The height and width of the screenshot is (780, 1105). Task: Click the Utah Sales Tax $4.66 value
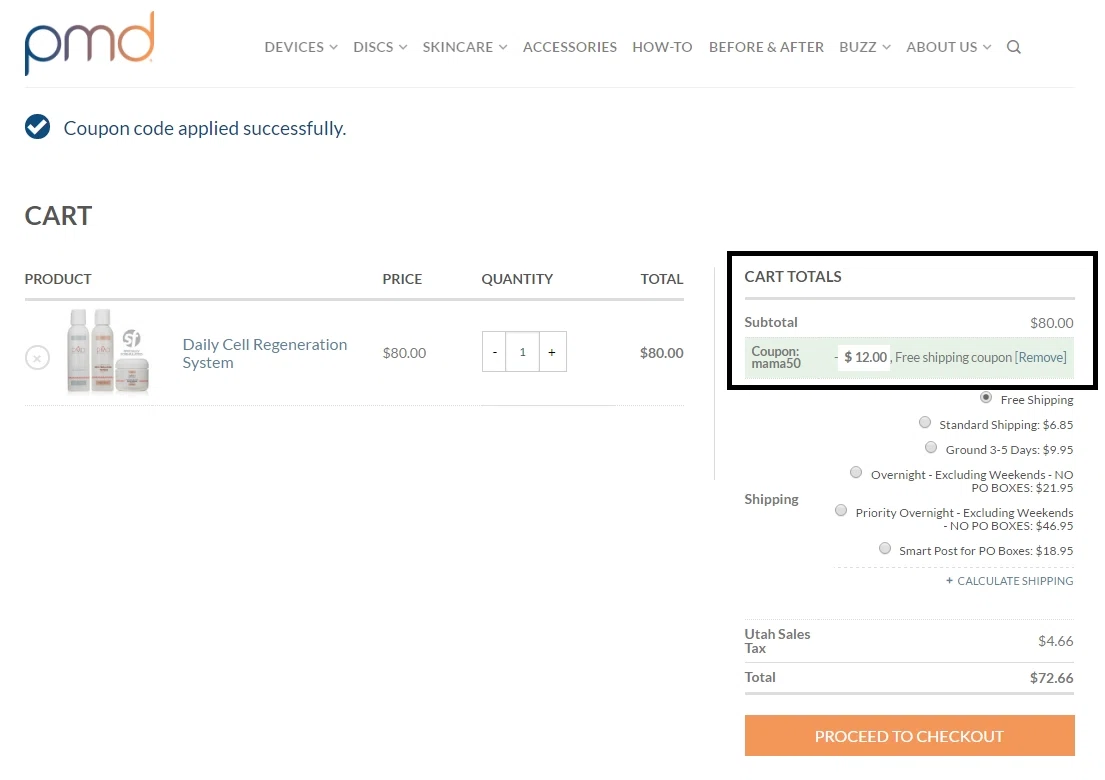click(1056, 641)
